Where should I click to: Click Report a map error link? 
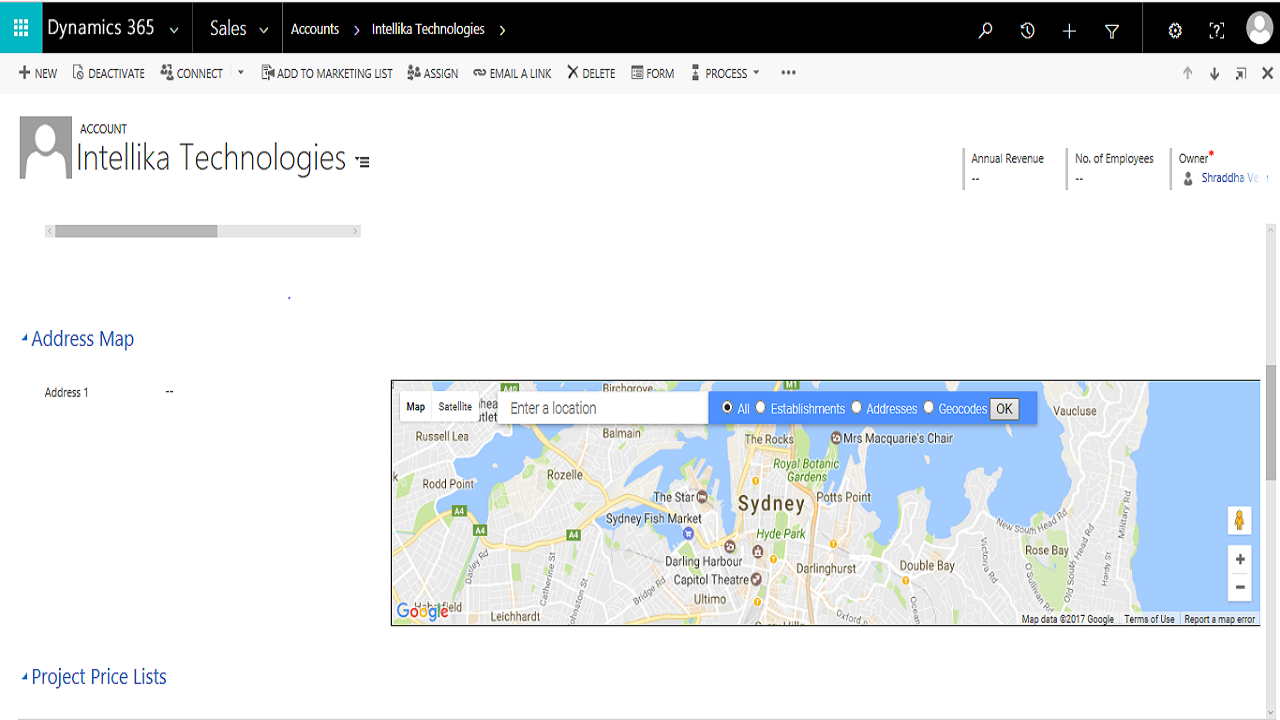1219,619
